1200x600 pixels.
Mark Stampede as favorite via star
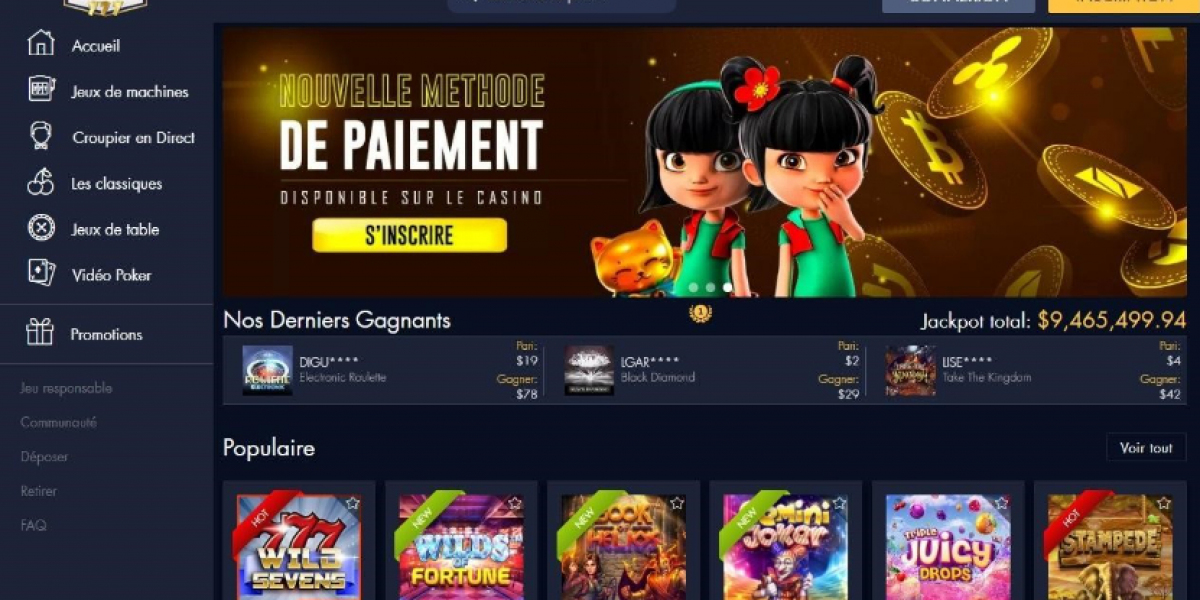[x=1162, y=503]
